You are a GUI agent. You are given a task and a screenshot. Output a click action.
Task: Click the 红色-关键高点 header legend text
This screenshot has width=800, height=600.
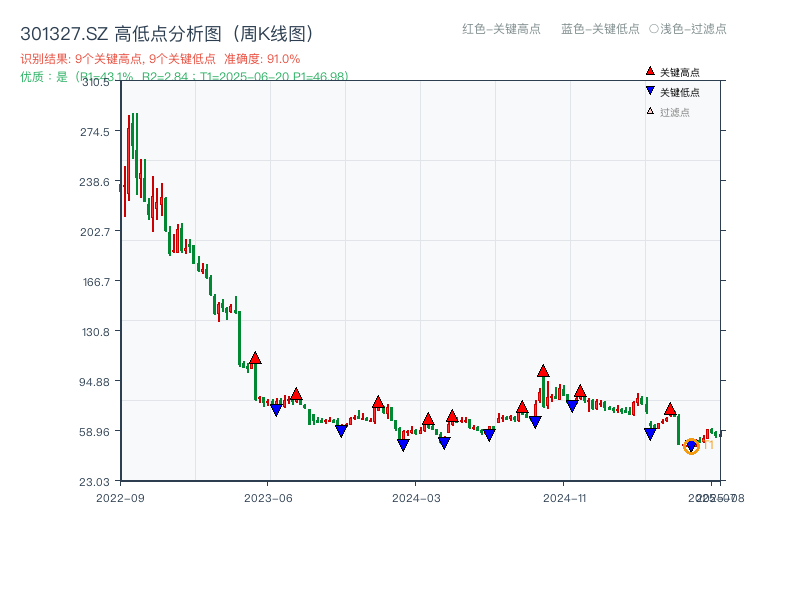pyautogui.click(x=501, y=29)
